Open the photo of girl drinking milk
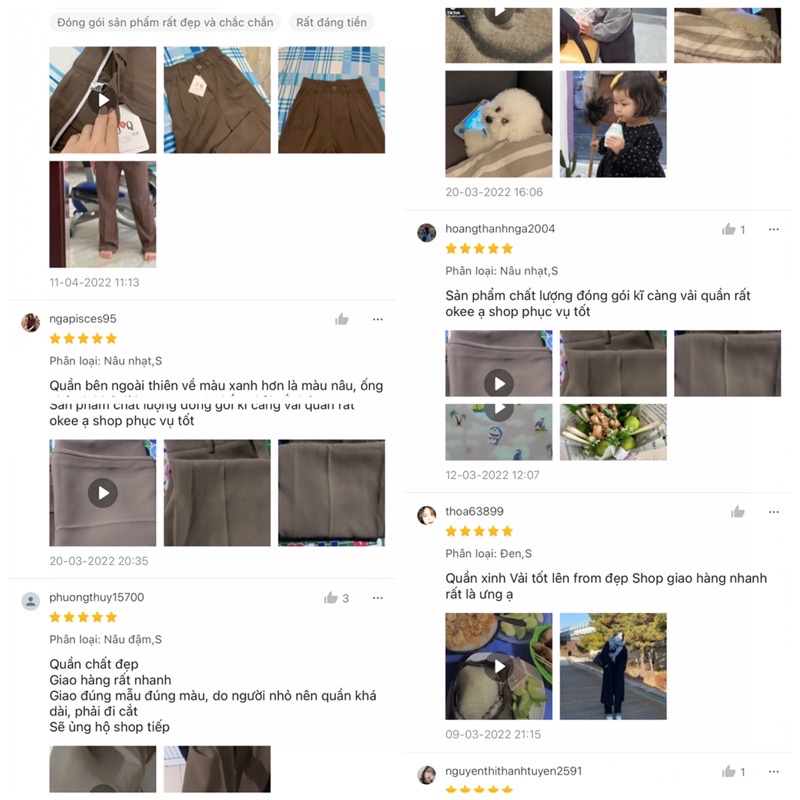Screen dimensions: 800x800 (613, 124)
